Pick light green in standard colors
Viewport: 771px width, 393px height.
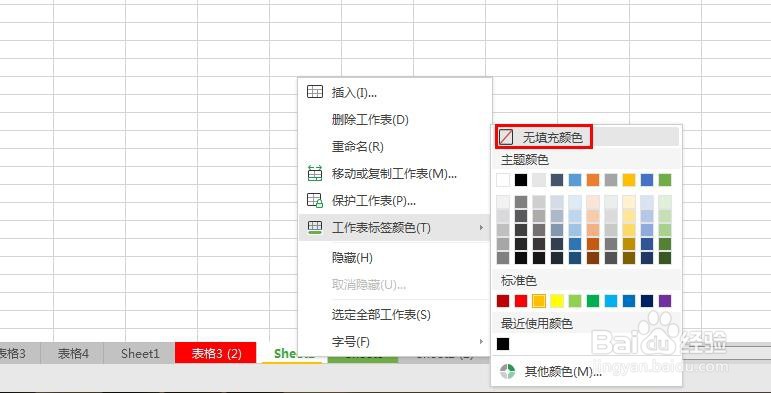click(575, 301)
